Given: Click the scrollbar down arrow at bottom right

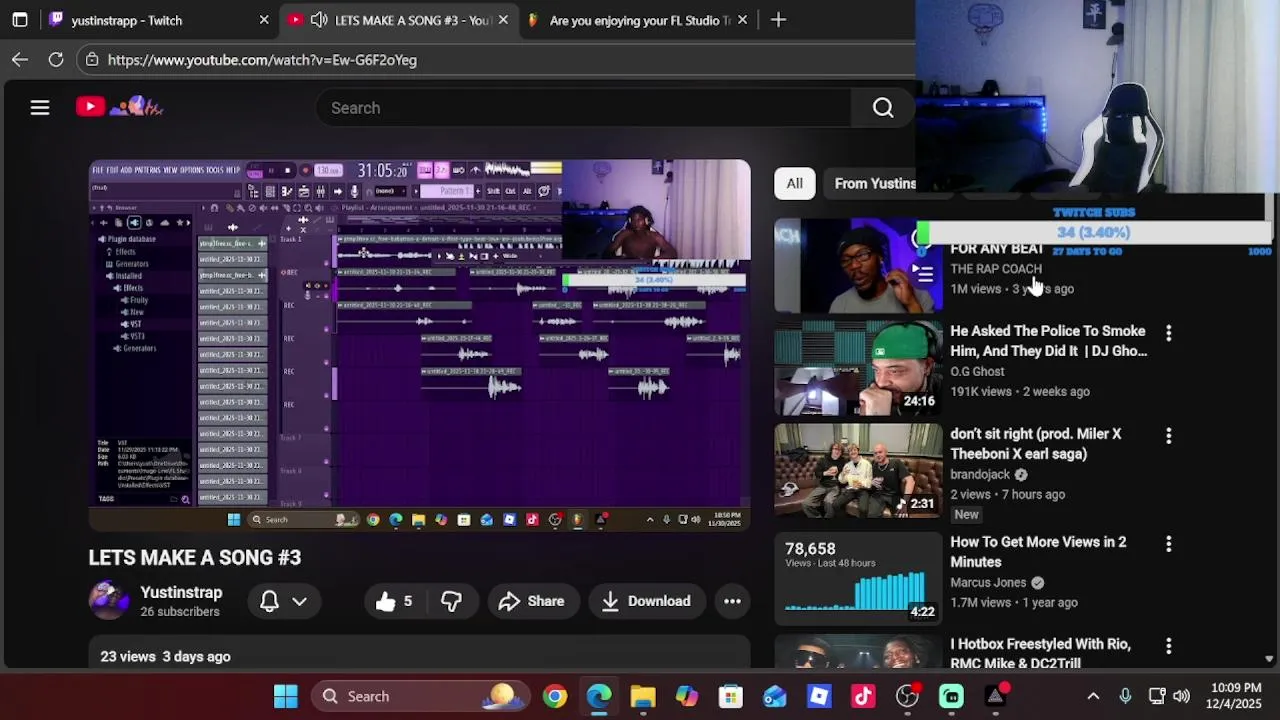Looking at the screenshot, I should (x=1270, y=659).
